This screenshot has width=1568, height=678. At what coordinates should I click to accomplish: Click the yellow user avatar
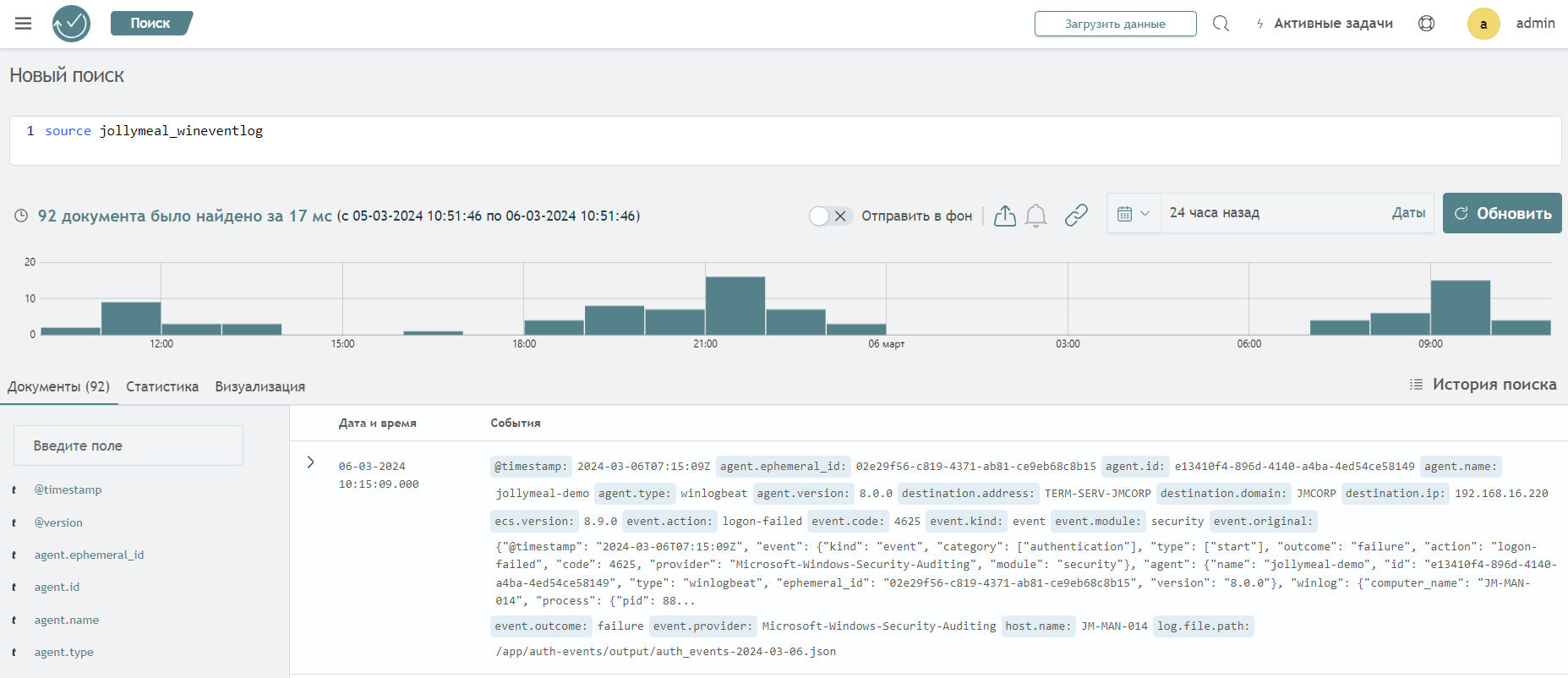pos(1483,24)
